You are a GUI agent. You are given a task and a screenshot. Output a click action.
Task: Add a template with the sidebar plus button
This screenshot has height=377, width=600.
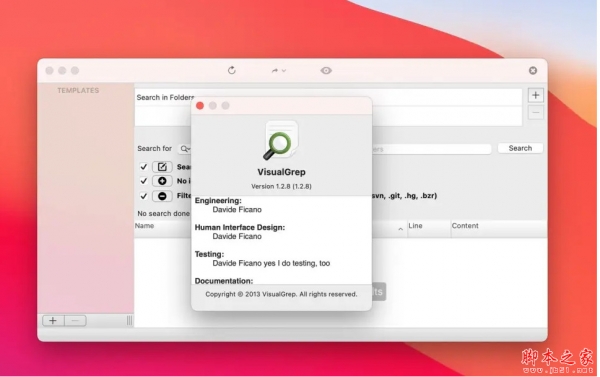[x=53, y=320]
